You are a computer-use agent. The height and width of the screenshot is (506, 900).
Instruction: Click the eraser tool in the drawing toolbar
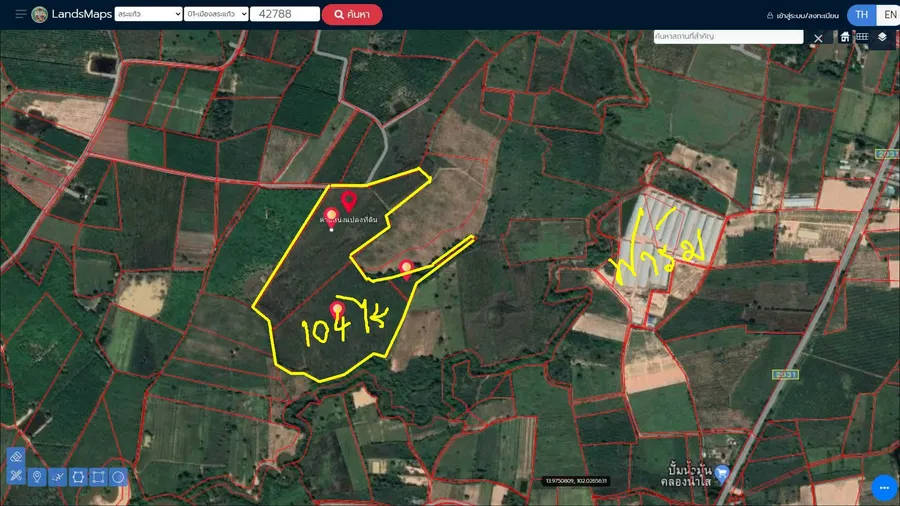[x=15, y=456]
